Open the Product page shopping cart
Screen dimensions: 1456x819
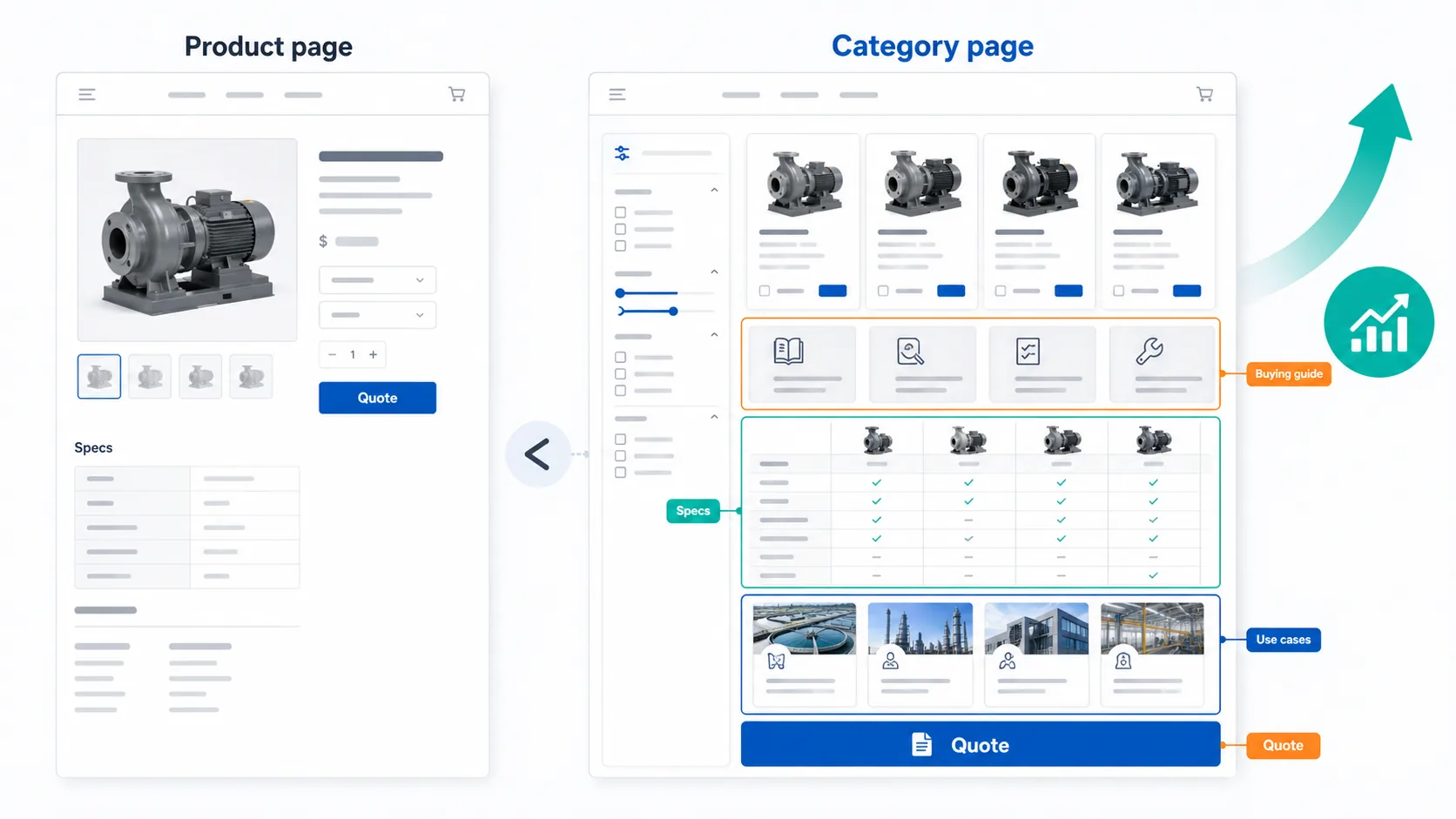[x=457, y=94]
